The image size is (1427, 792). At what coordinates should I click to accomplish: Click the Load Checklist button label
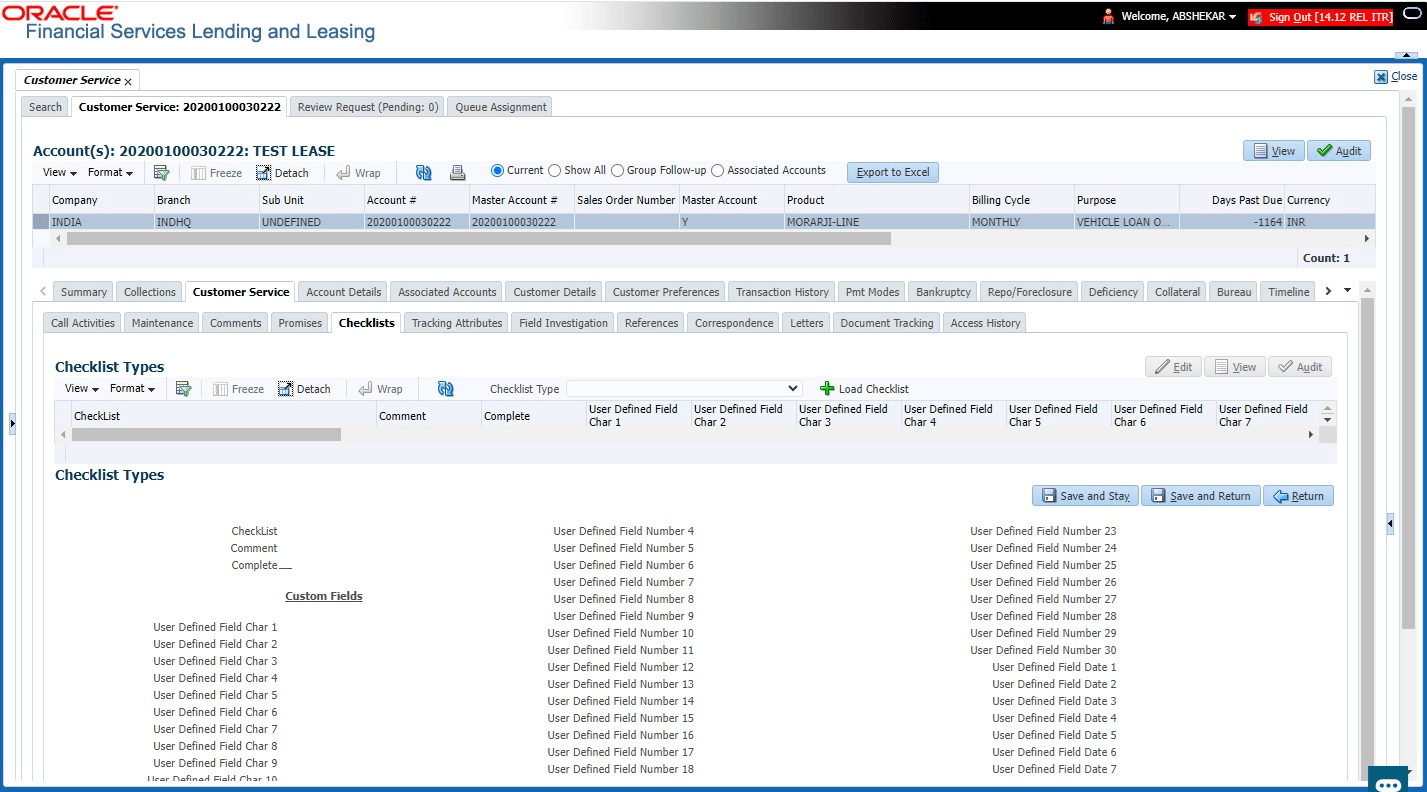[874, 389]
